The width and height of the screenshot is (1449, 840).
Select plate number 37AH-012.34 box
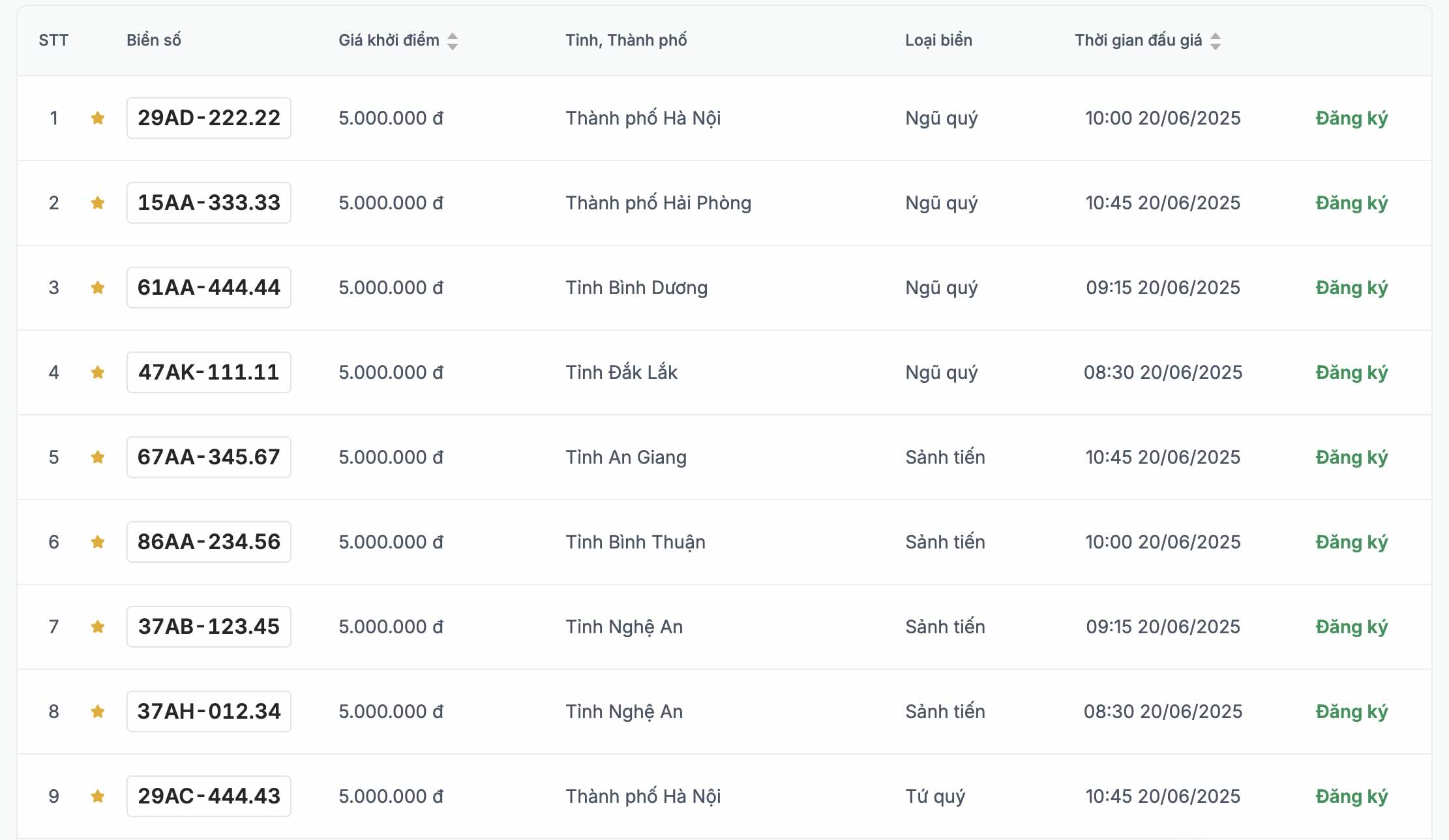(x=209, y=712)
